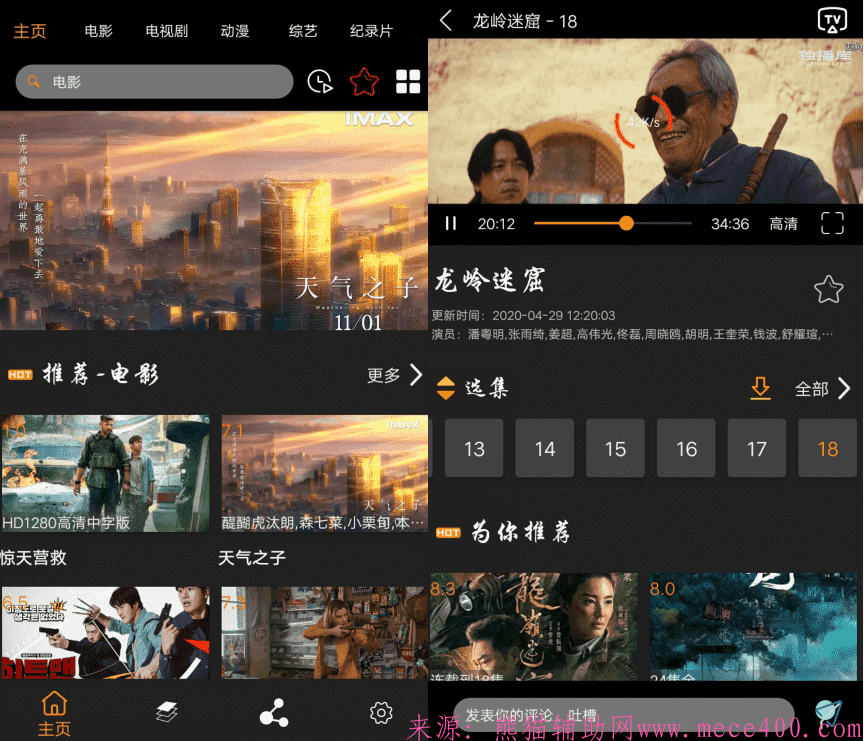Change video quality 高清
The height and width of the screenshot is (741, 864).
(x=783, y=223)
